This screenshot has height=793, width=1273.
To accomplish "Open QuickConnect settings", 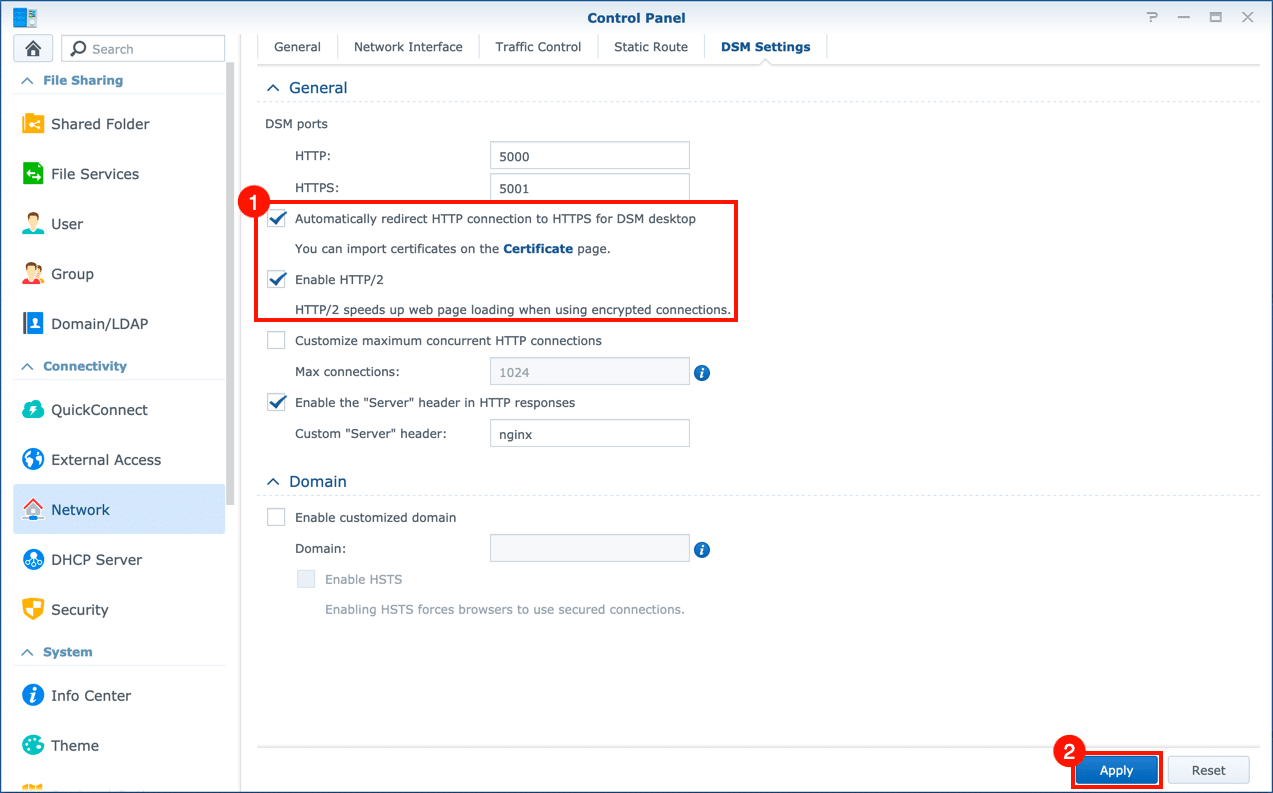I will (99, 410).
